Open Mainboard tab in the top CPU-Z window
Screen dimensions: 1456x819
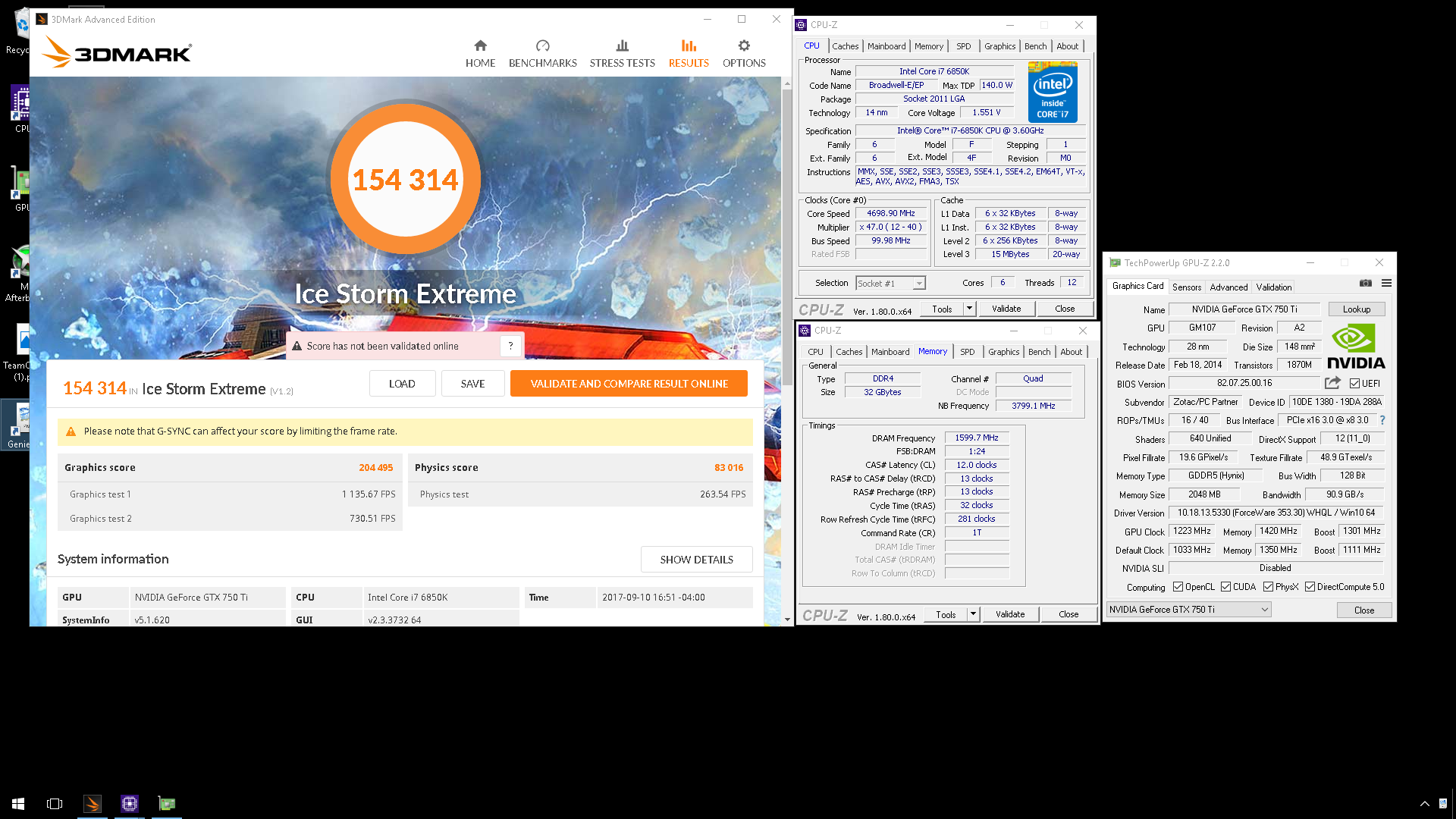[886, 46]
